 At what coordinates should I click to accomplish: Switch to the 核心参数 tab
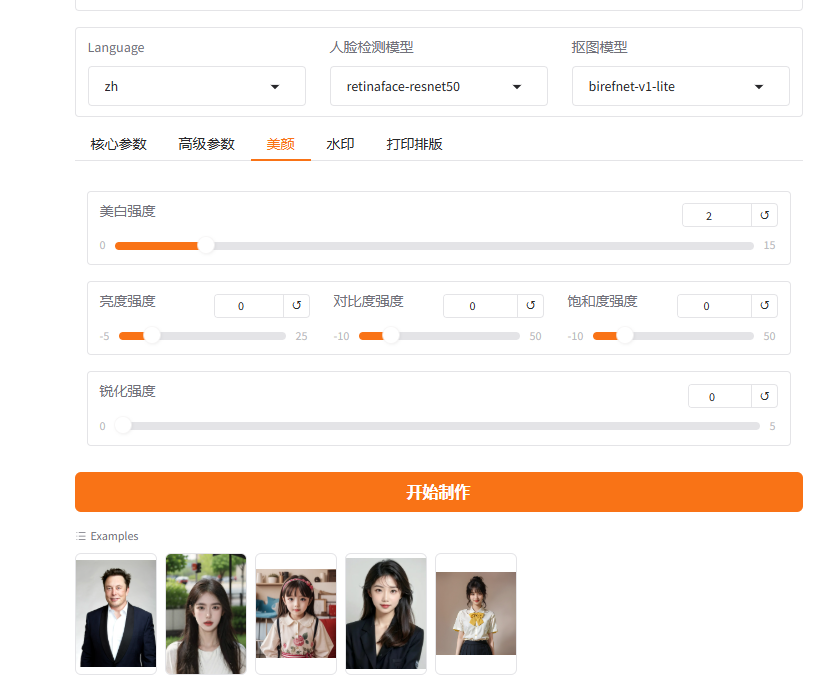tap(119, 144)
